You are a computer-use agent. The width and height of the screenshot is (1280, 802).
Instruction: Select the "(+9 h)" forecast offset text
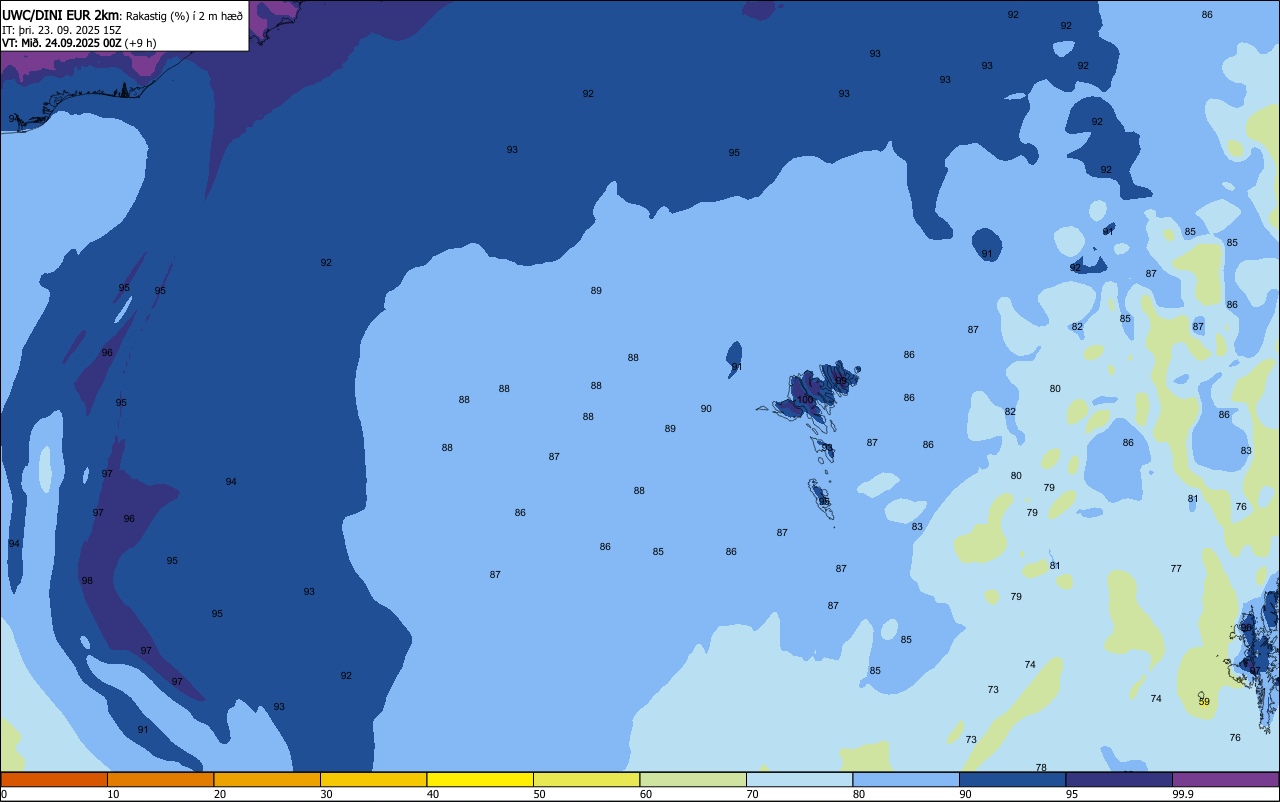[140, 43]
